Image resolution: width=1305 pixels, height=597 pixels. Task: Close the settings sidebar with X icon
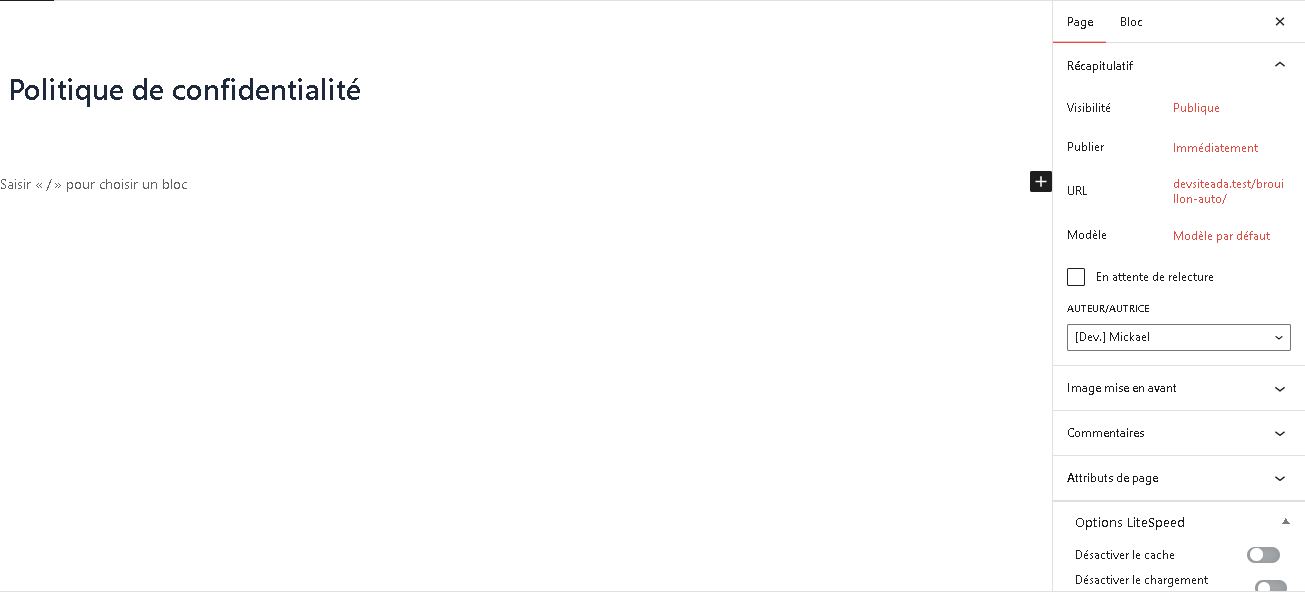(1280, 22)
